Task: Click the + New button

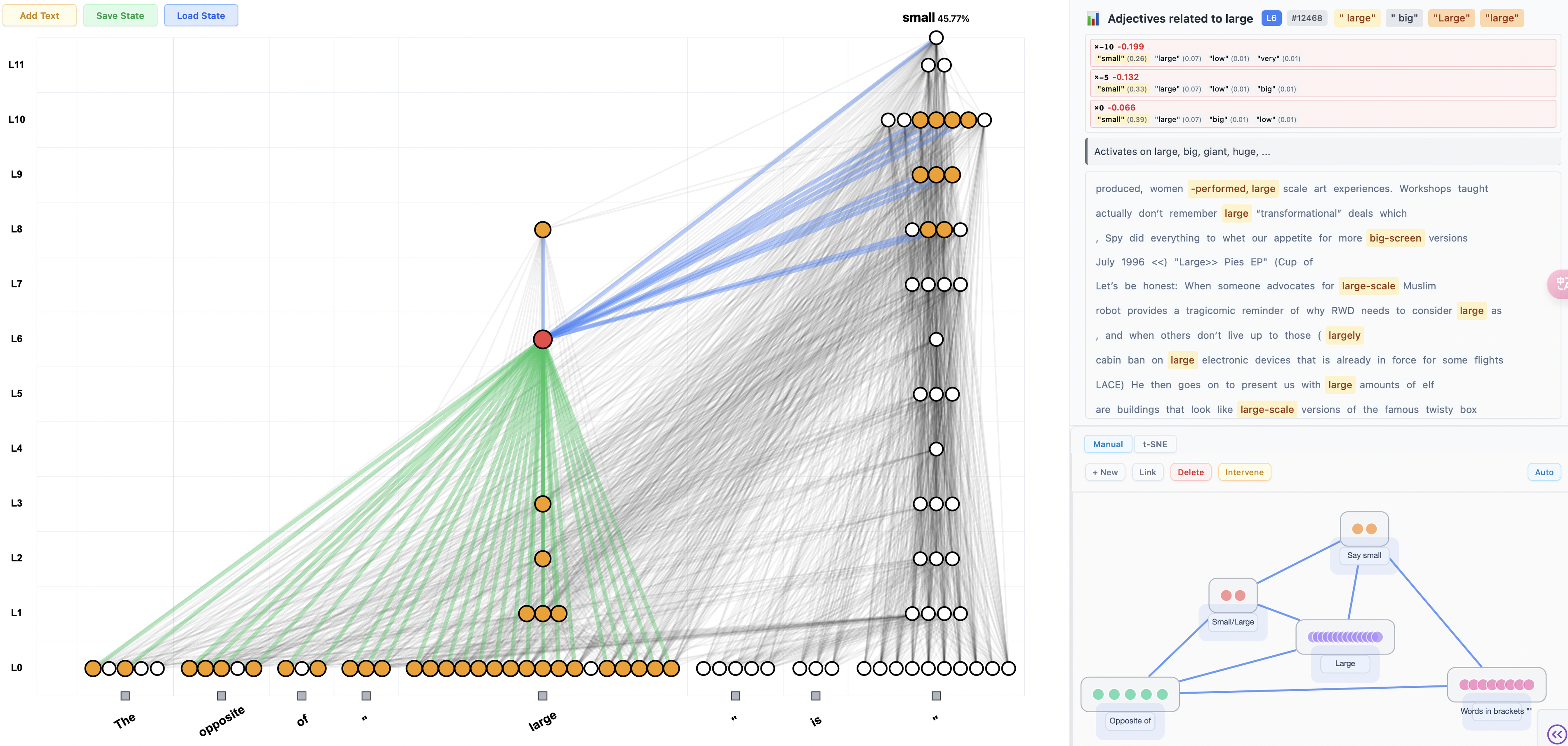Action: point(1105,472)
